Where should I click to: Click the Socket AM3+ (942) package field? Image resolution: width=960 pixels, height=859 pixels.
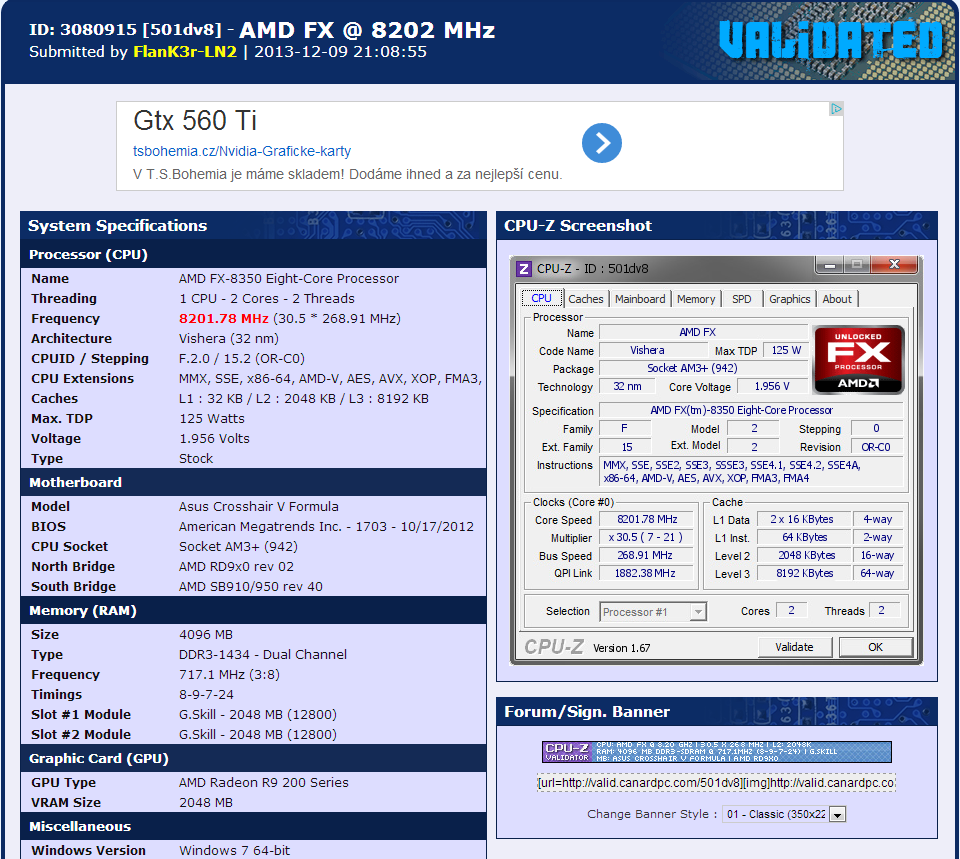pos(703,369)
